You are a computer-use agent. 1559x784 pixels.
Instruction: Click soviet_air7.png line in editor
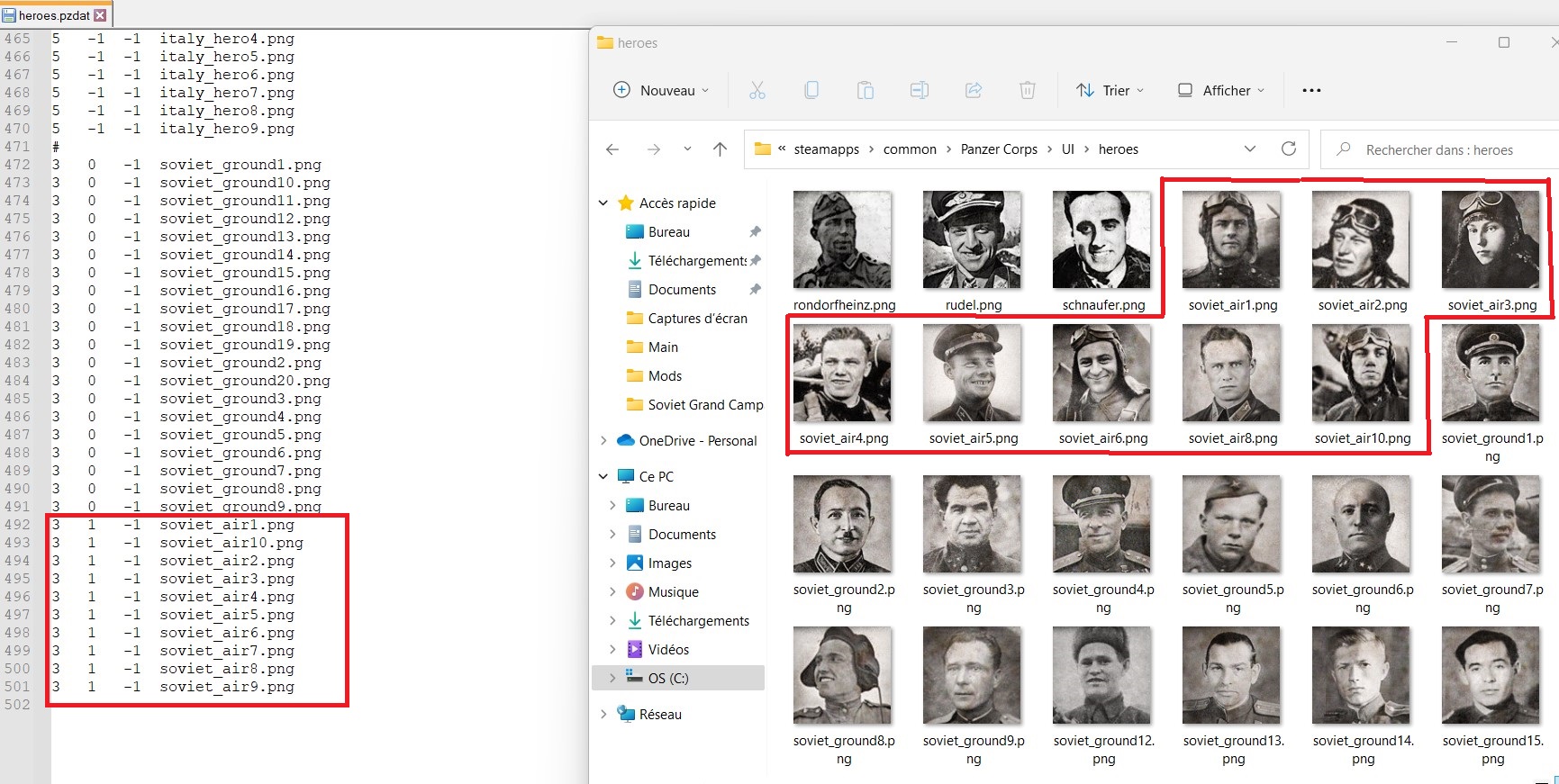(x=227, y=651)
